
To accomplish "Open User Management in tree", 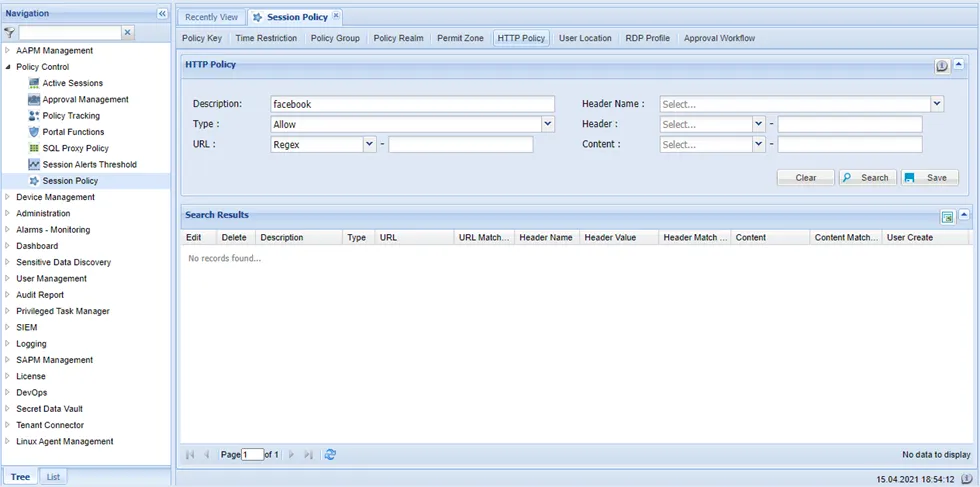I will 51,278.
